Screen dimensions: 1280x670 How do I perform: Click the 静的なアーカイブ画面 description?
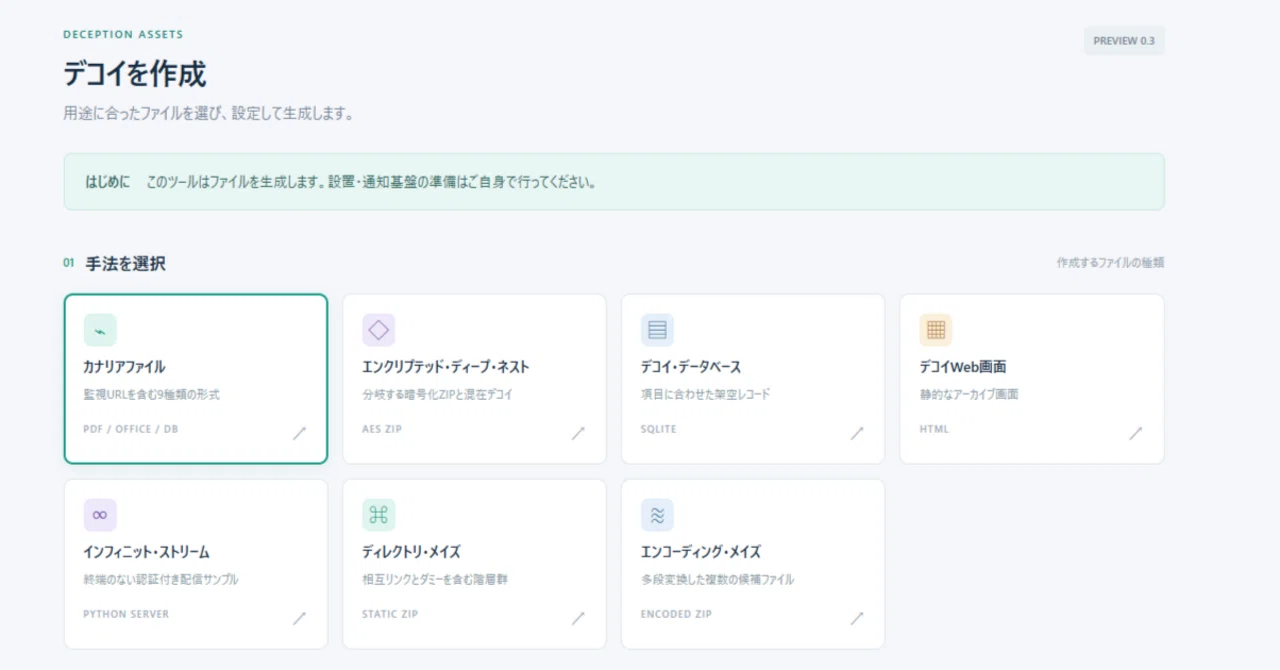click(969, 395)
